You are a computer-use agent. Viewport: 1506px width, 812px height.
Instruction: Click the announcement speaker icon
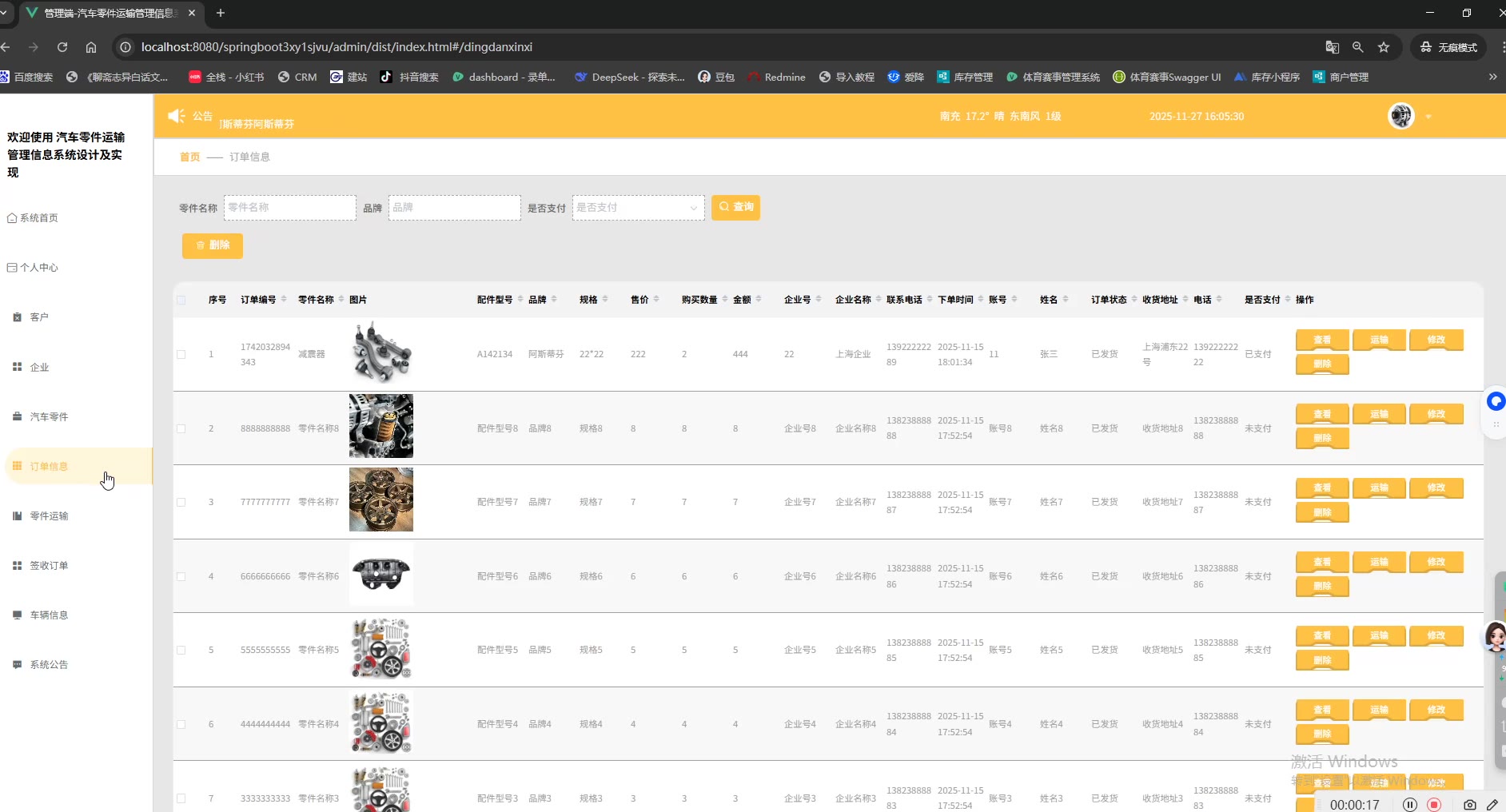click(176, 116)
